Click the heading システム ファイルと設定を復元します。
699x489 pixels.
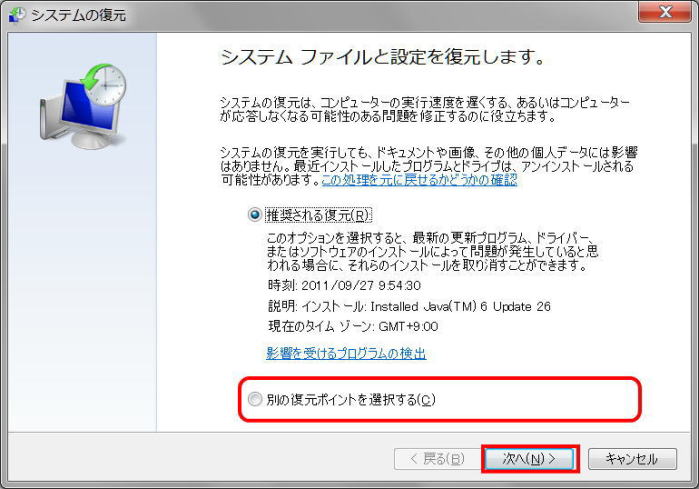382,57
